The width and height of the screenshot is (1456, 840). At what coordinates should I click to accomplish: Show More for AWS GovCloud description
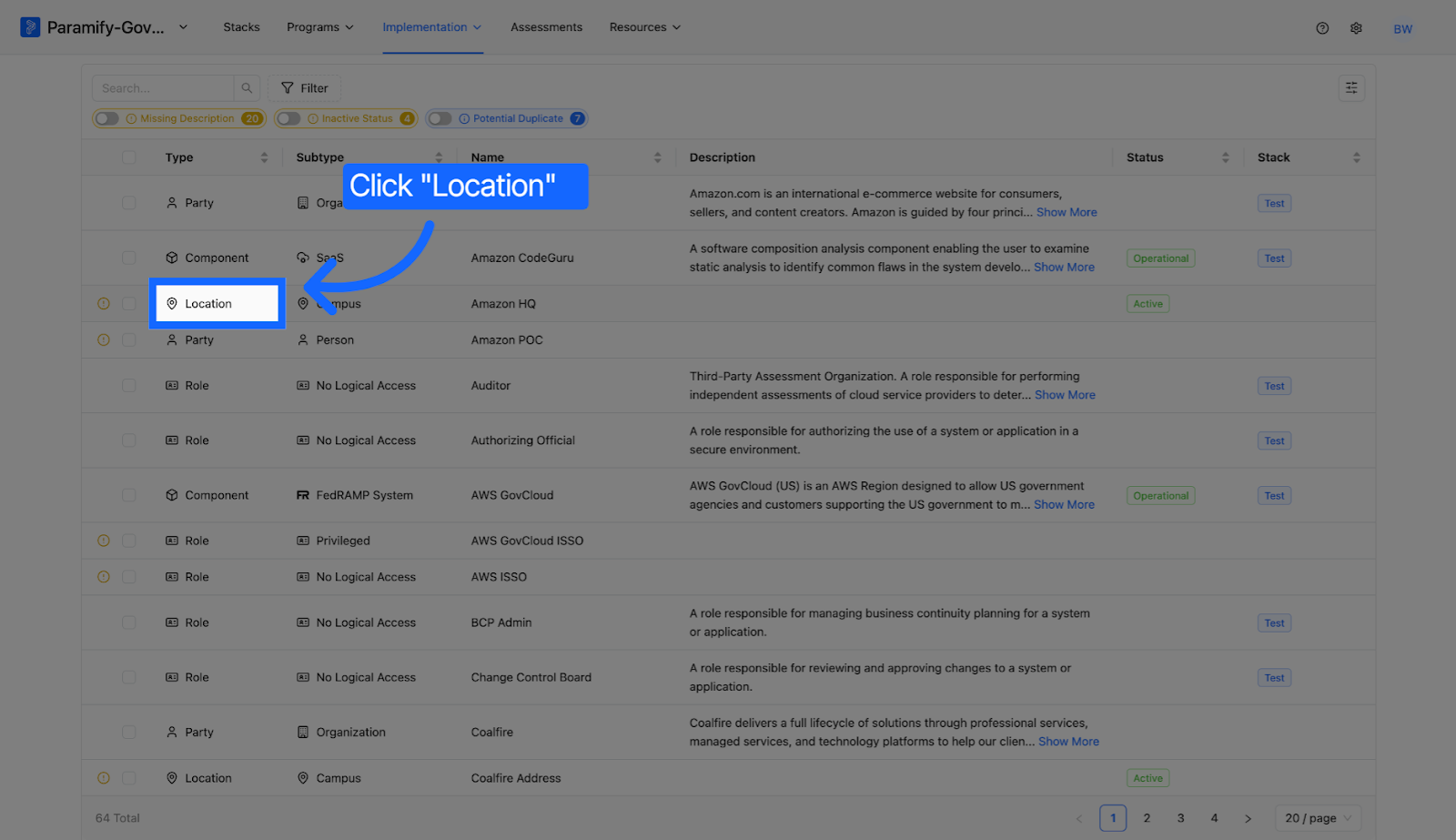[1064, 505]
